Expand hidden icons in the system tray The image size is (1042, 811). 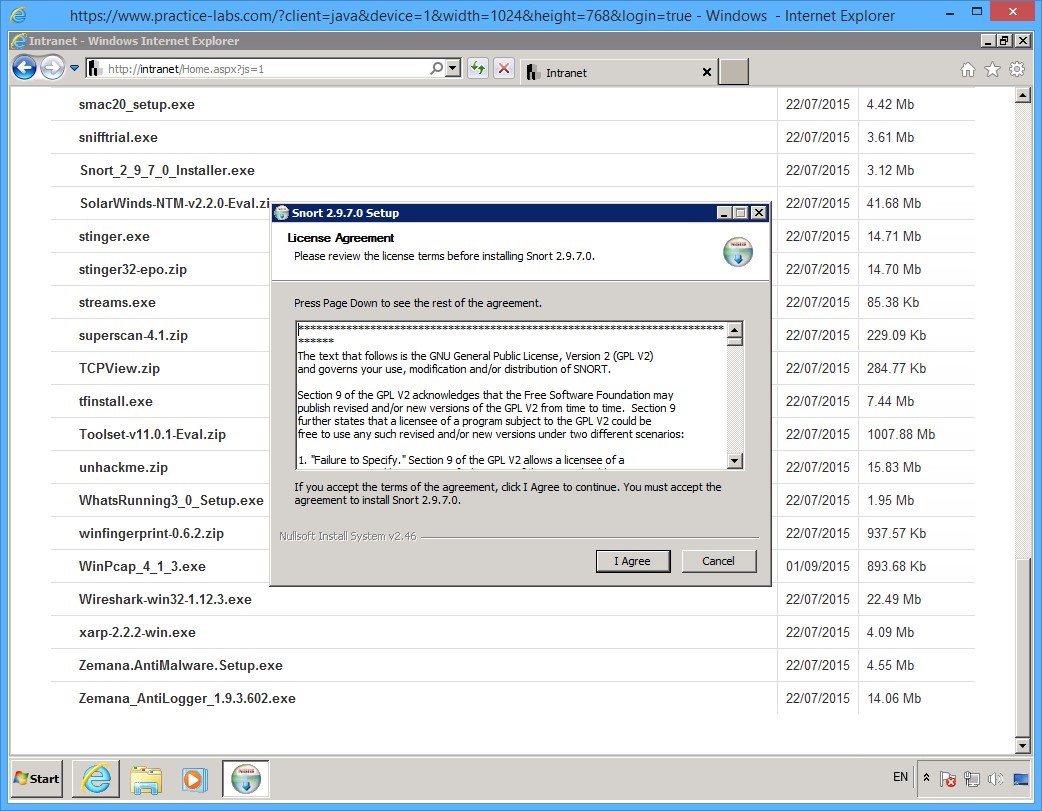tap(926, 777)
